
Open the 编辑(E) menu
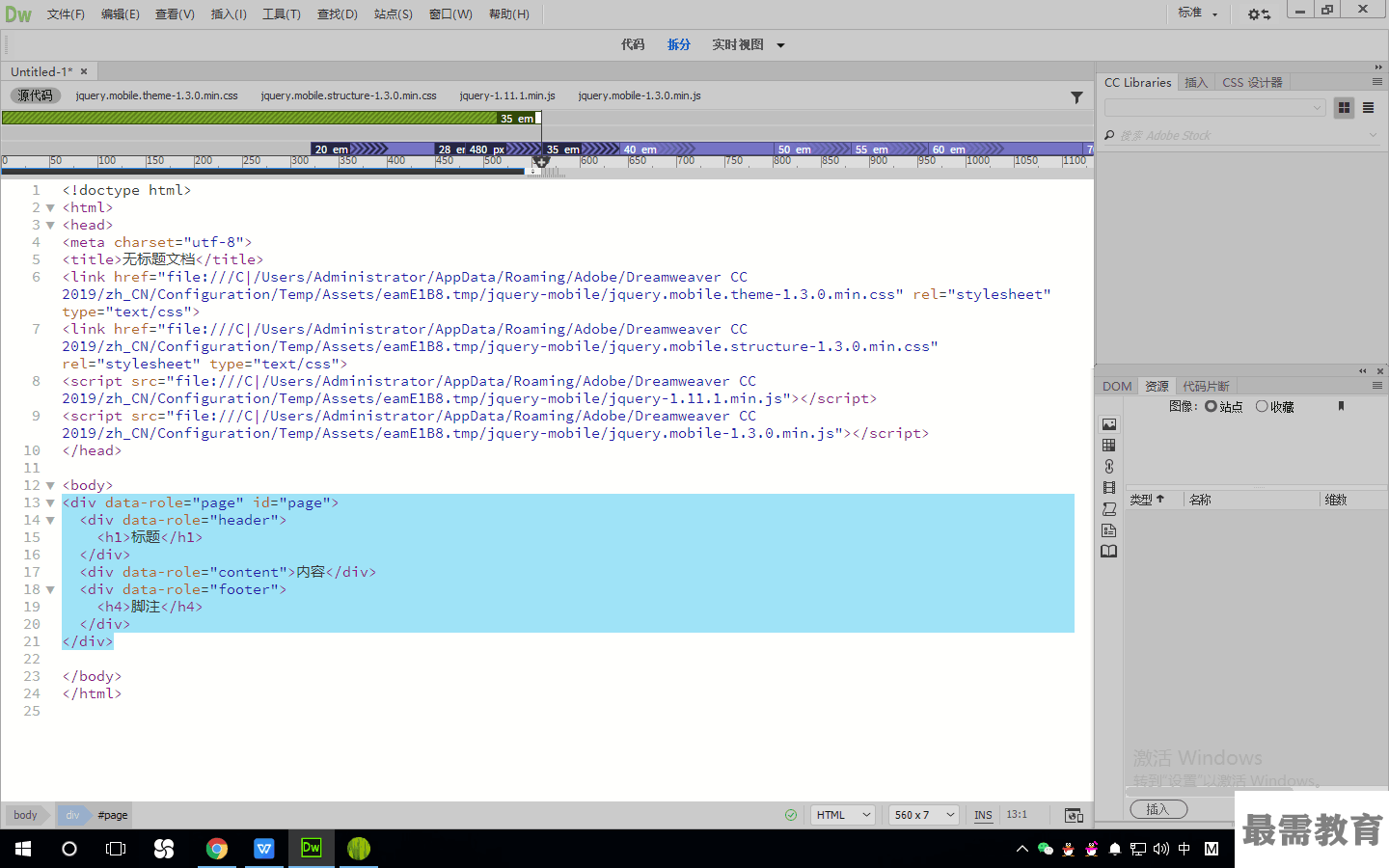point(121,14)
